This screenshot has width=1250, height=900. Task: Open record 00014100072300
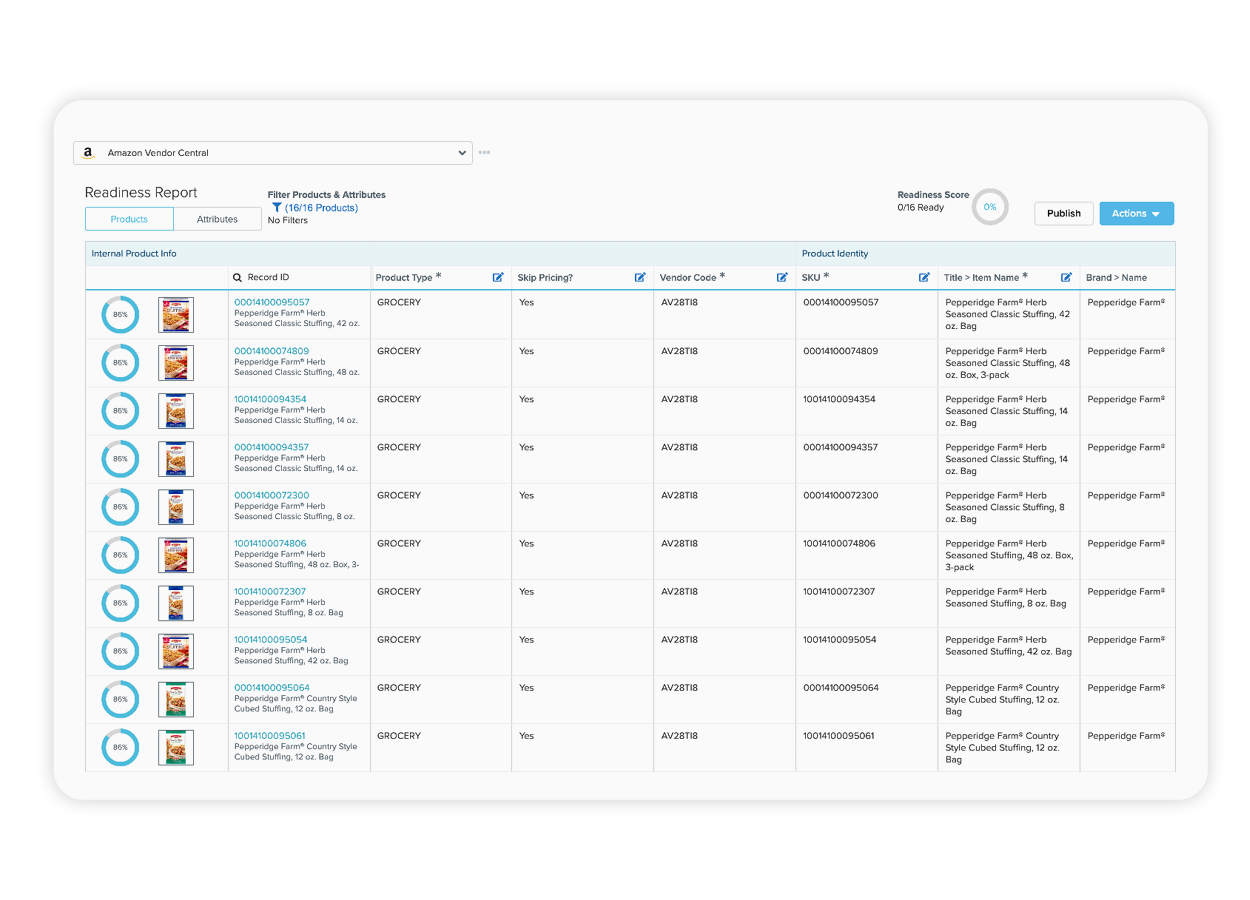272,495
